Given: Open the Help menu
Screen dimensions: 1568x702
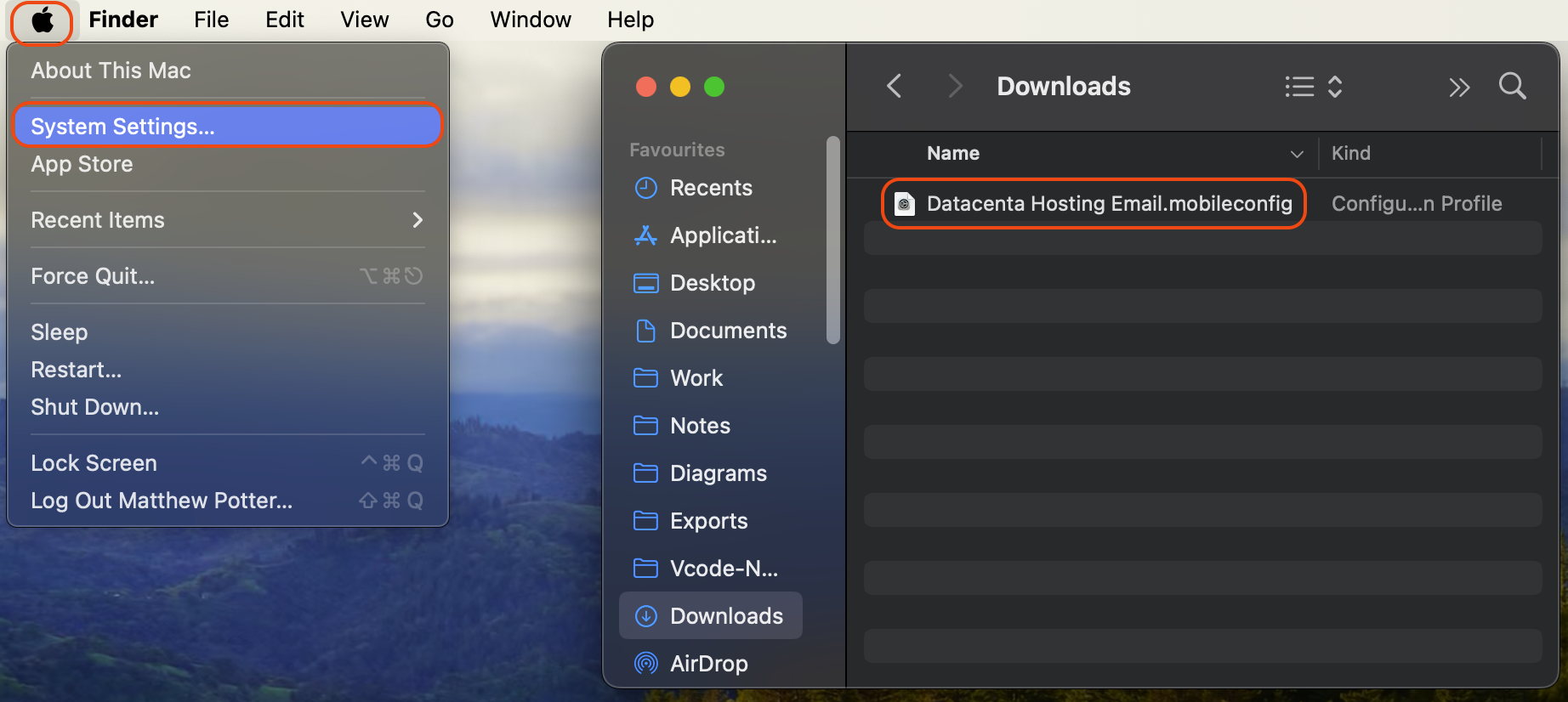Looking at the screenshot, I should click(x=631, y=20).
